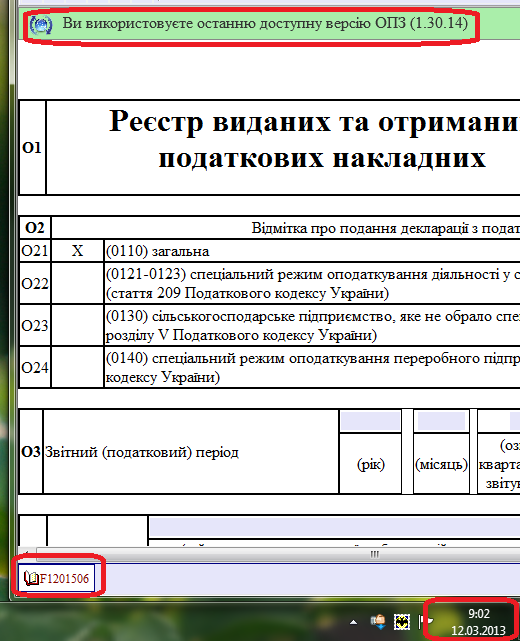
Task: Click the date 12.03.2013 in taskbar
Action: pos(478,630)
